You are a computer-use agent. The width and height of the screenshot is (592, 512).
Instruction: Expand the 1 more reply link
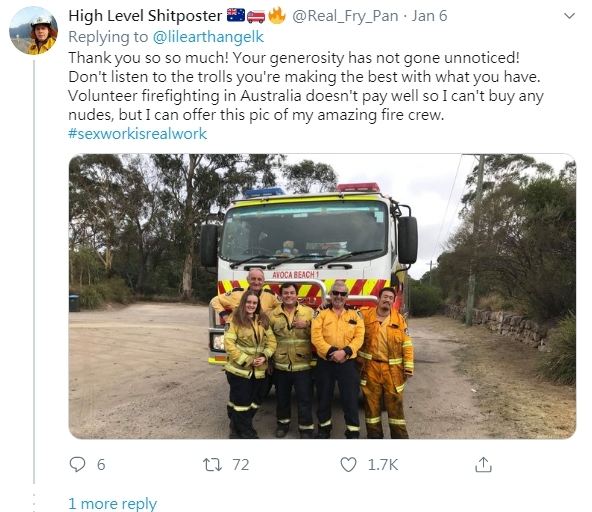pyautogui.click(x=113, y=503)
